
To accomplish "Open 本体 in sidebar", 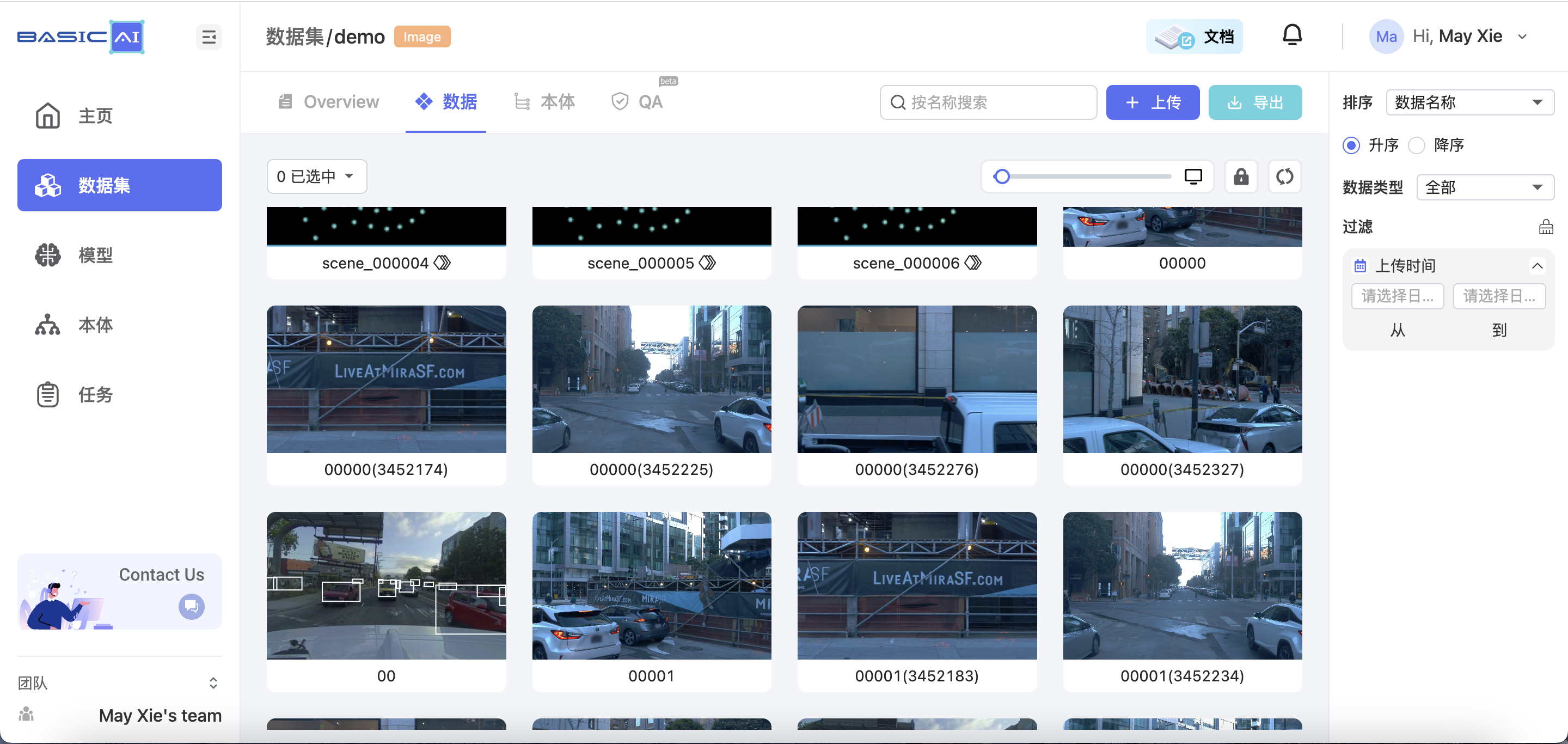I will pyautogui.click(x=119, y=325).
